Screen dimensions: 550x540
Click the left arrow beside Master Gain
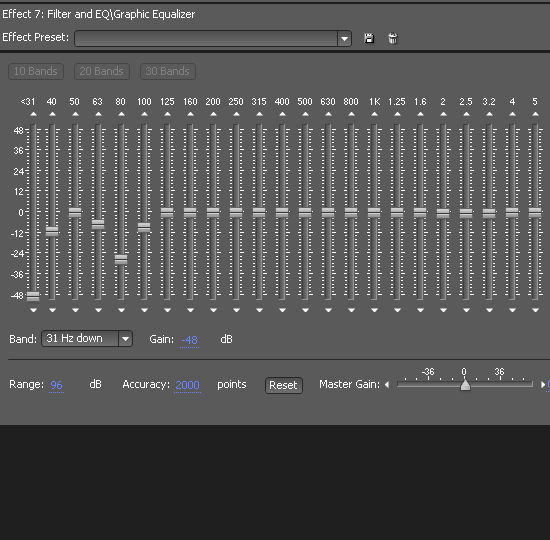click(387, 385)
